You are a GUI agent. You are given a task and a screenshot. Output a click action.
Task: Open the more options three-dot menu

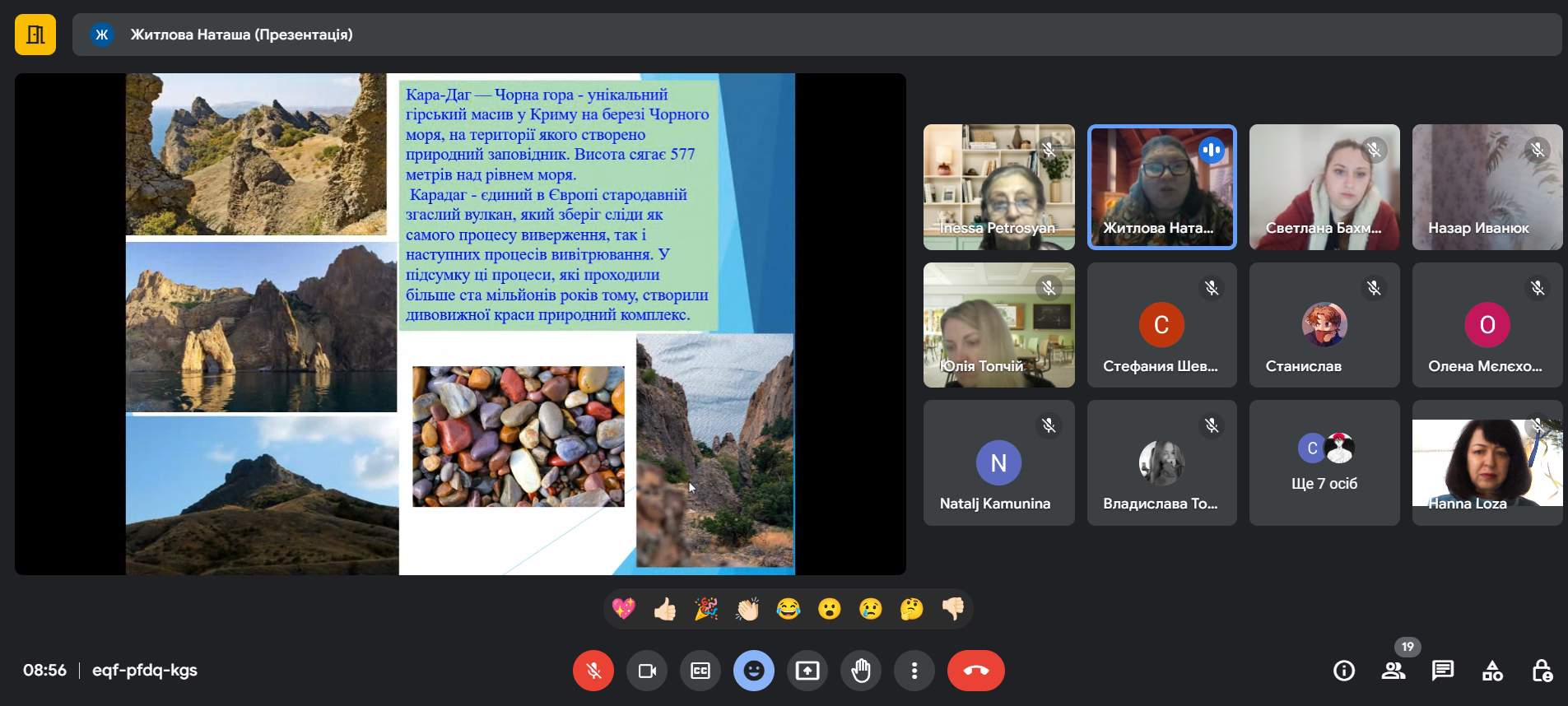click(x=914, y=671)
